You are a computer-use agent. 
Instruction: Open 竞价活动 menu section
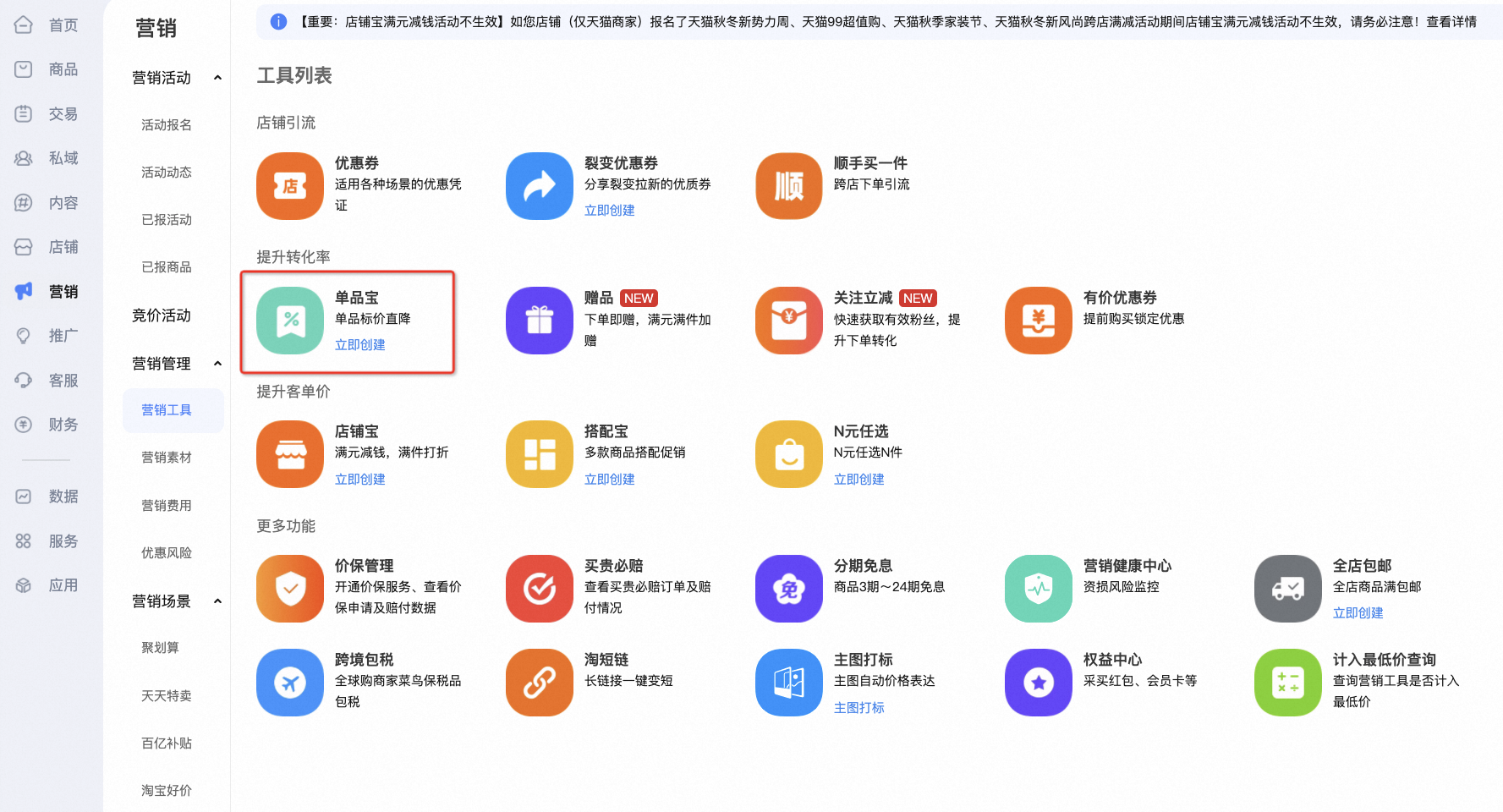click(162, 315)
